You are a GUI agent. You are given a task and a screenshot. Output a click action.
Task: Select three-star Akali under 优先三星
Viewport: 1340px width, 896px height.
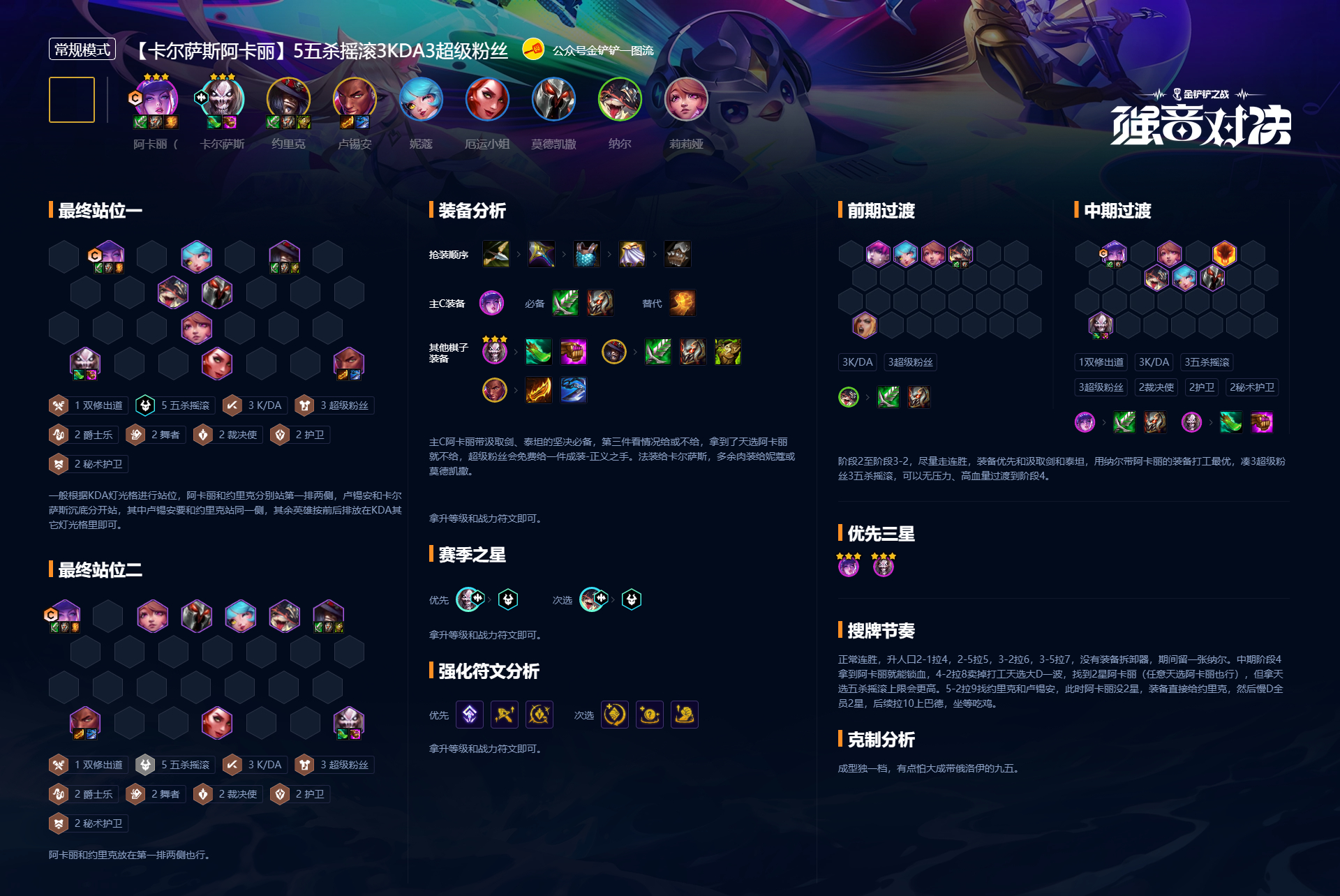(849, 565)
